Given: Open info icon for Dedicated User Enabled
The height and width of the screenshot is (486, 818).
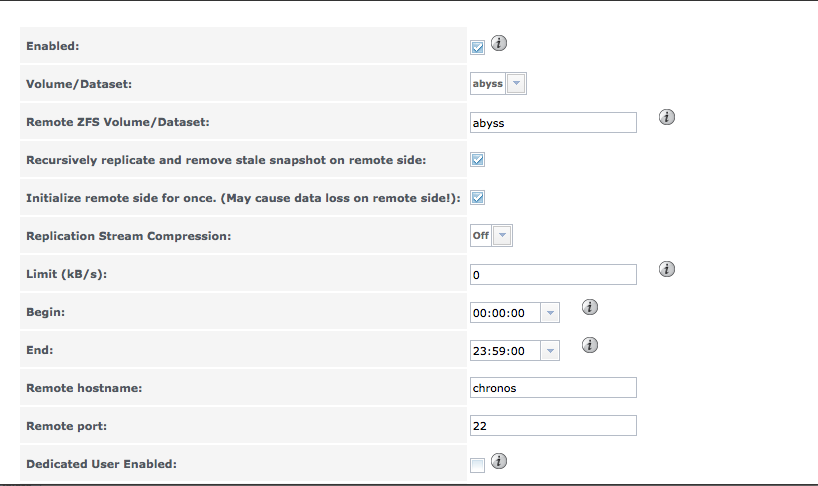Looking at the screenshot, I should click(500, 461).
